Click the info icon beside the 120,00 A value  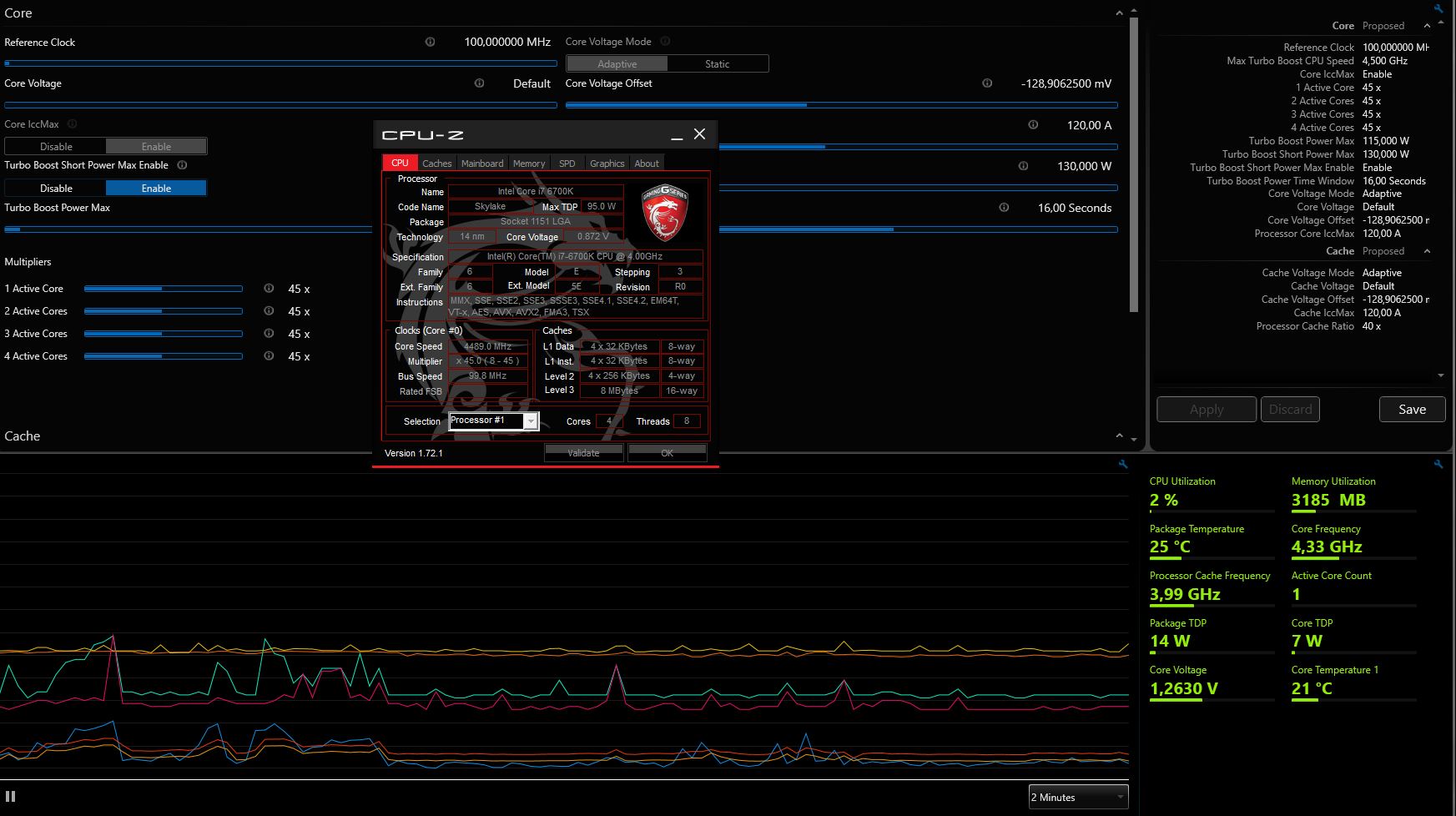pyautogui.click(x=1033, y=125)
